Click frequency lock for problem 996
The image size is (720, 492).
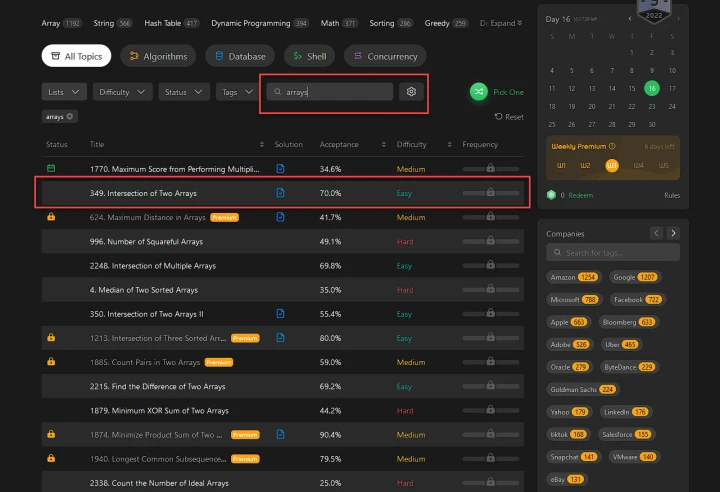490,240
